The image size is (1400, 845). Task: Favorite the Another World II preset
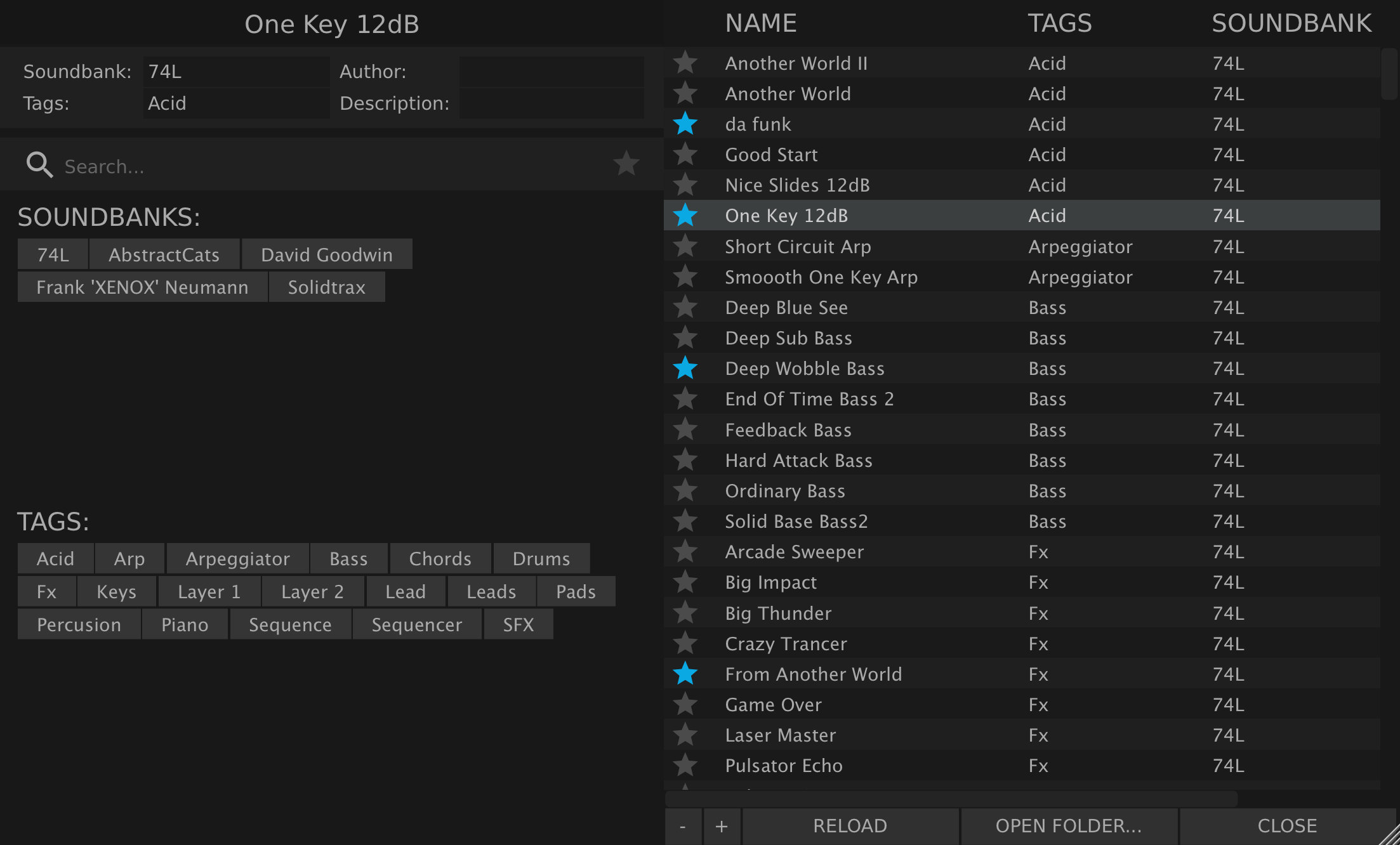point(685,63)
